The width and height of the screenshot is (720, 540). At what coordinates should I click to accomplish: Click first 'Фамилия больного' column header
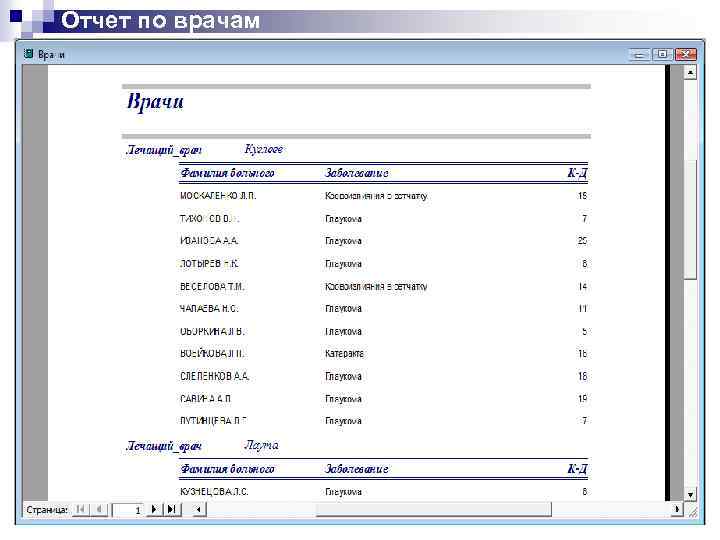227,173
